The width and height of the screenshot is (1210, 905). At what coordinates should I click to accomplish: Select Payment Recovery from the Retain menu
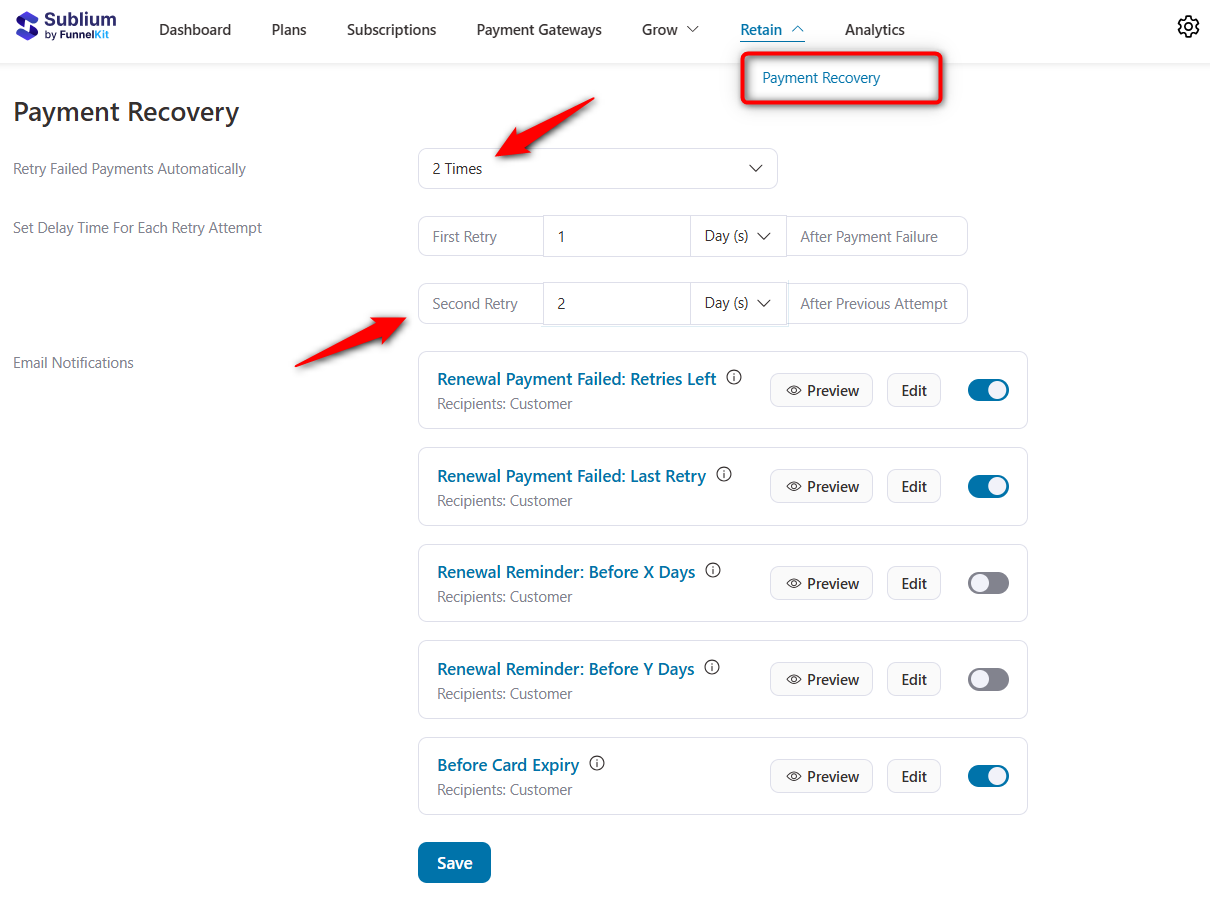click(821, 77)
